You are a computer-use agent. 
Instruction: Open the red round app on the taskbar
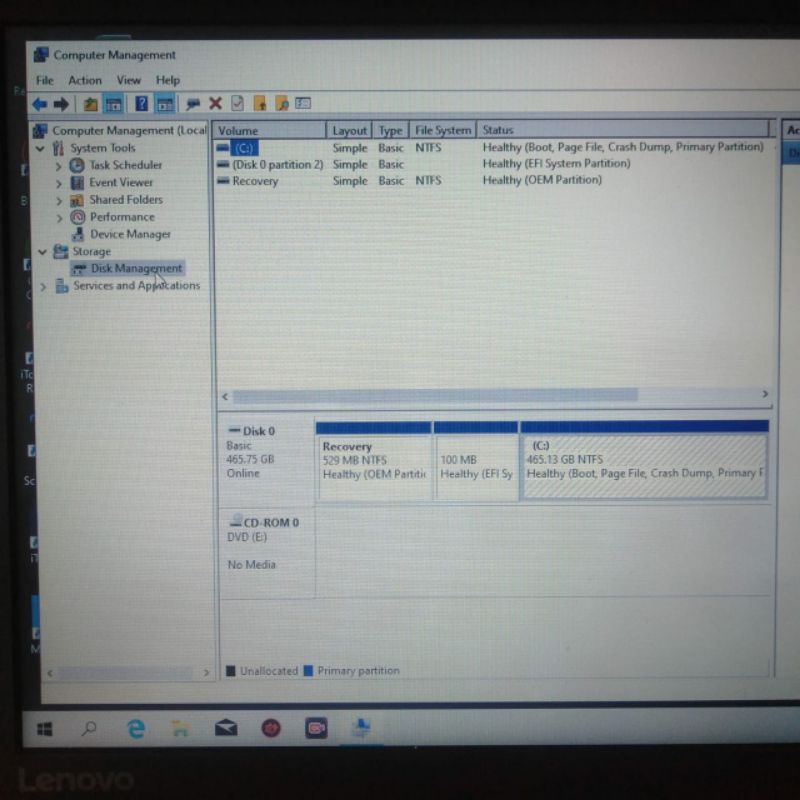(271, 728)
